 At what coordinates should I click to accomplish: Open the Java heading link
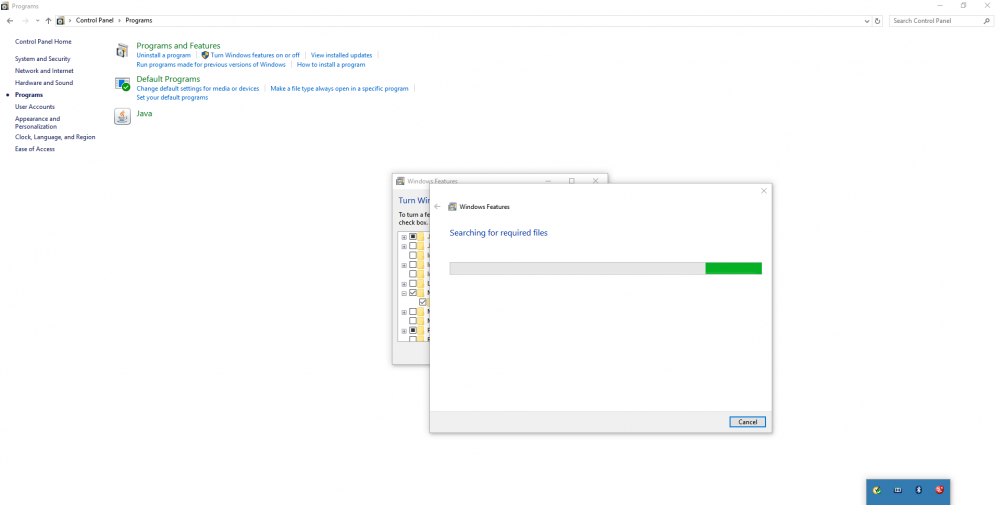click(144, 113)
